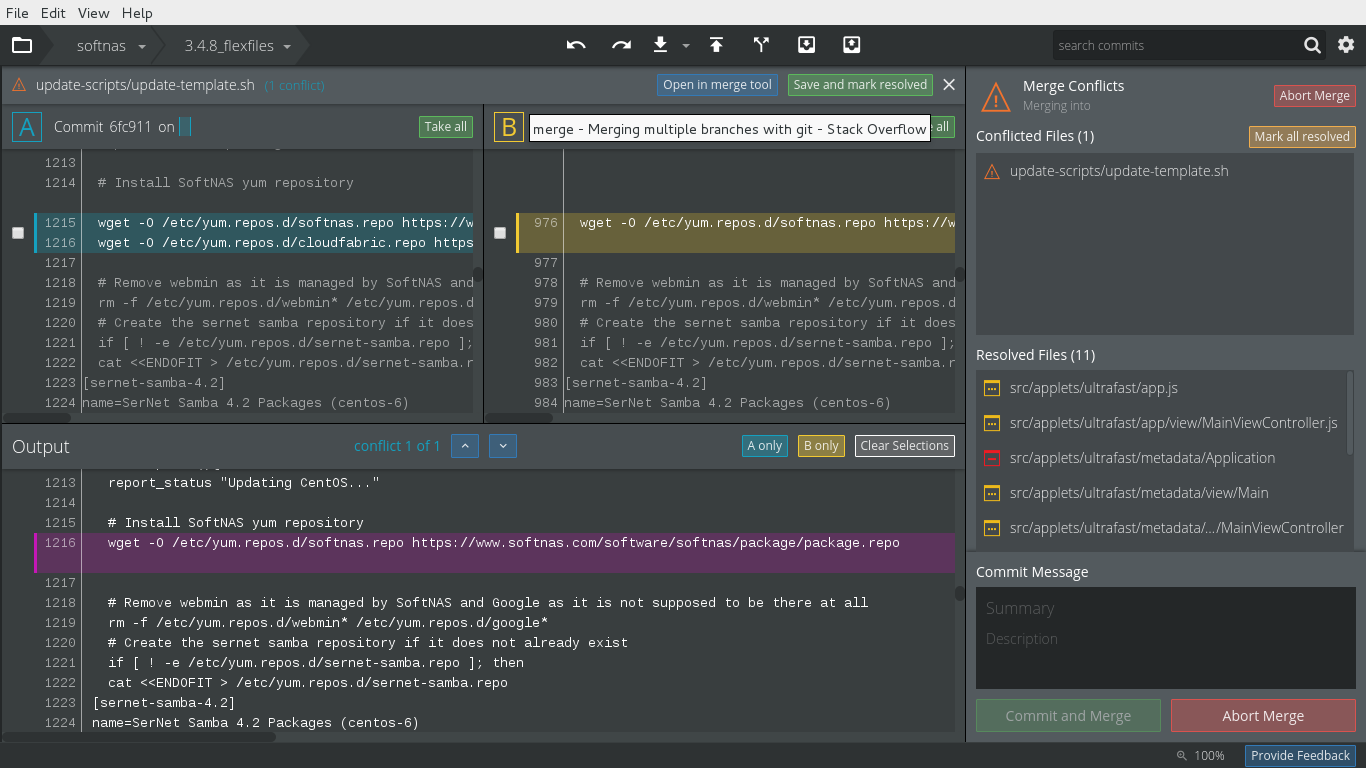The image size is (1366, 768).
Task: Click the Undo arrow icon in toolbar
Action: pyautogui.click(x=576, y=45)
